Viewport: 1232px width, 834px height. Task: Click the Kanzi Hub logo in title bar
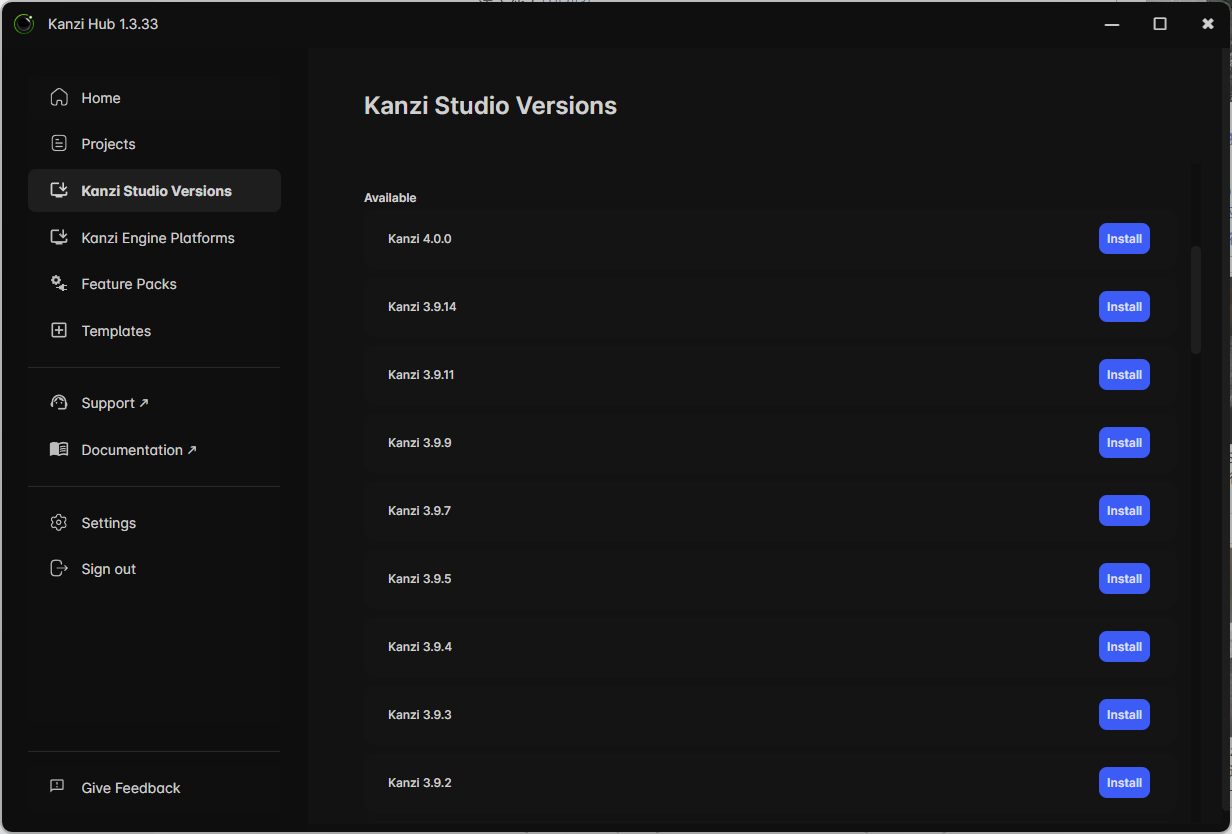pos(24,24)
